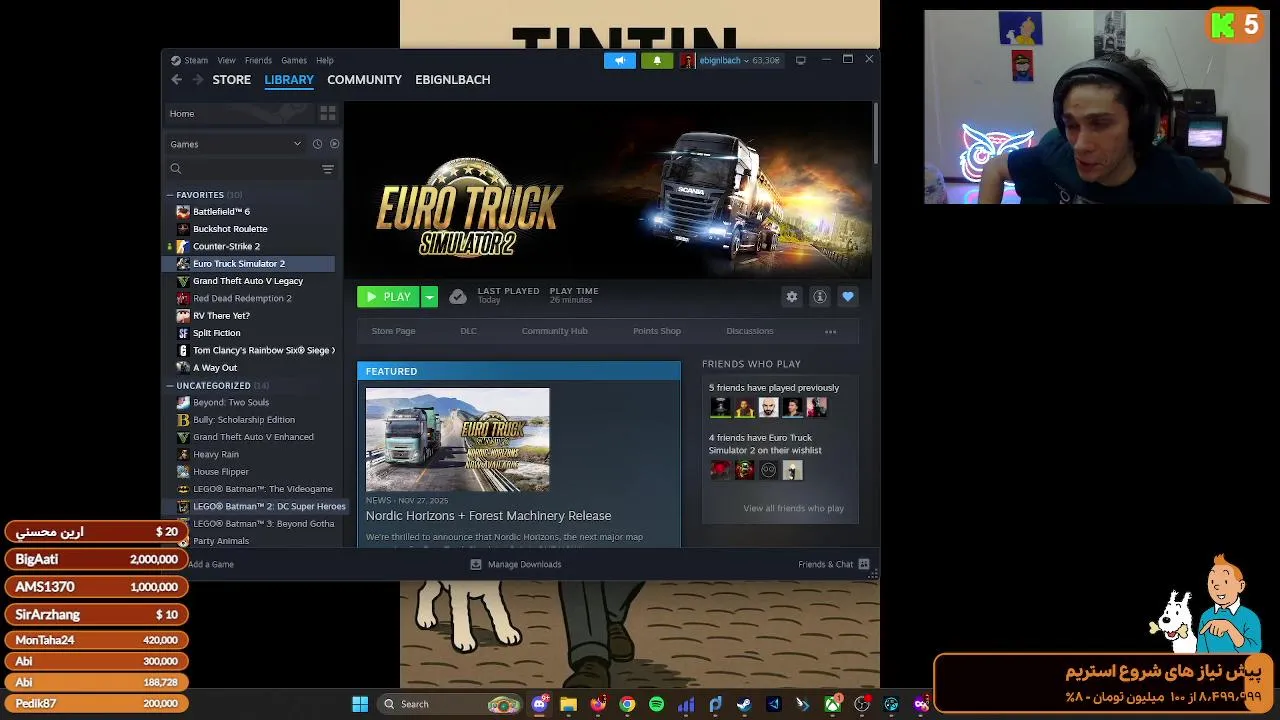Image resolution: width=1280 pixels, height=720 pixels.
Task: View all friends who play
Action: click(x=793, y=508)
